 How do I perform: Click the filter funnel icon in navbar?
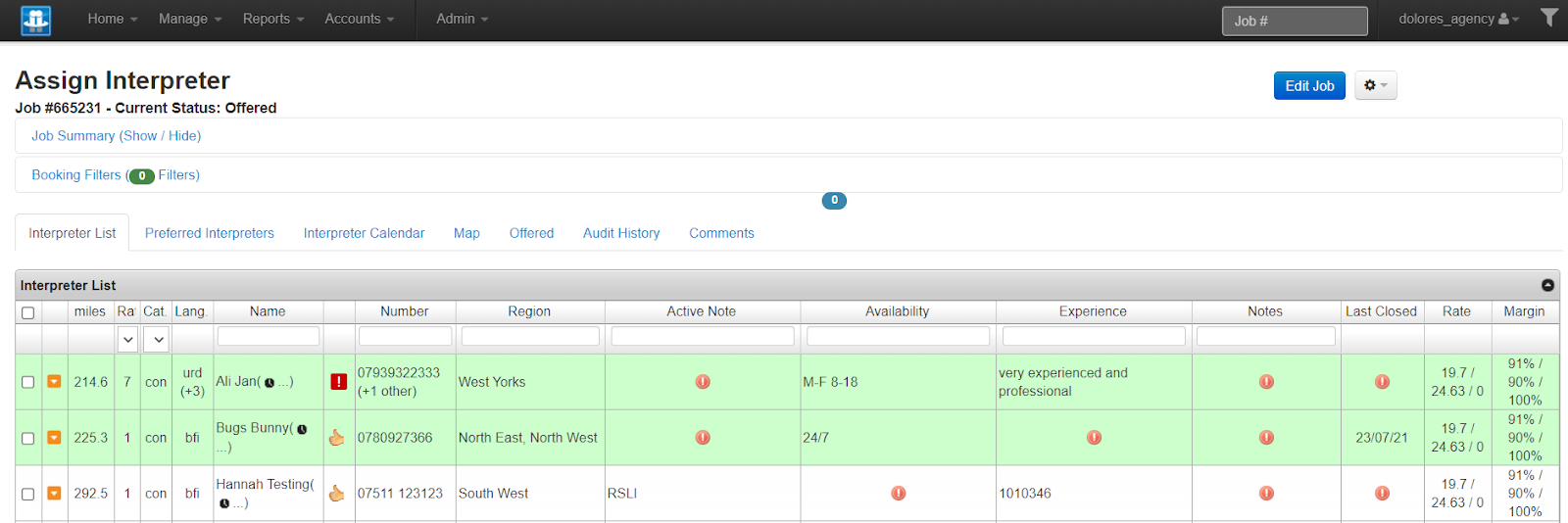1548,18
